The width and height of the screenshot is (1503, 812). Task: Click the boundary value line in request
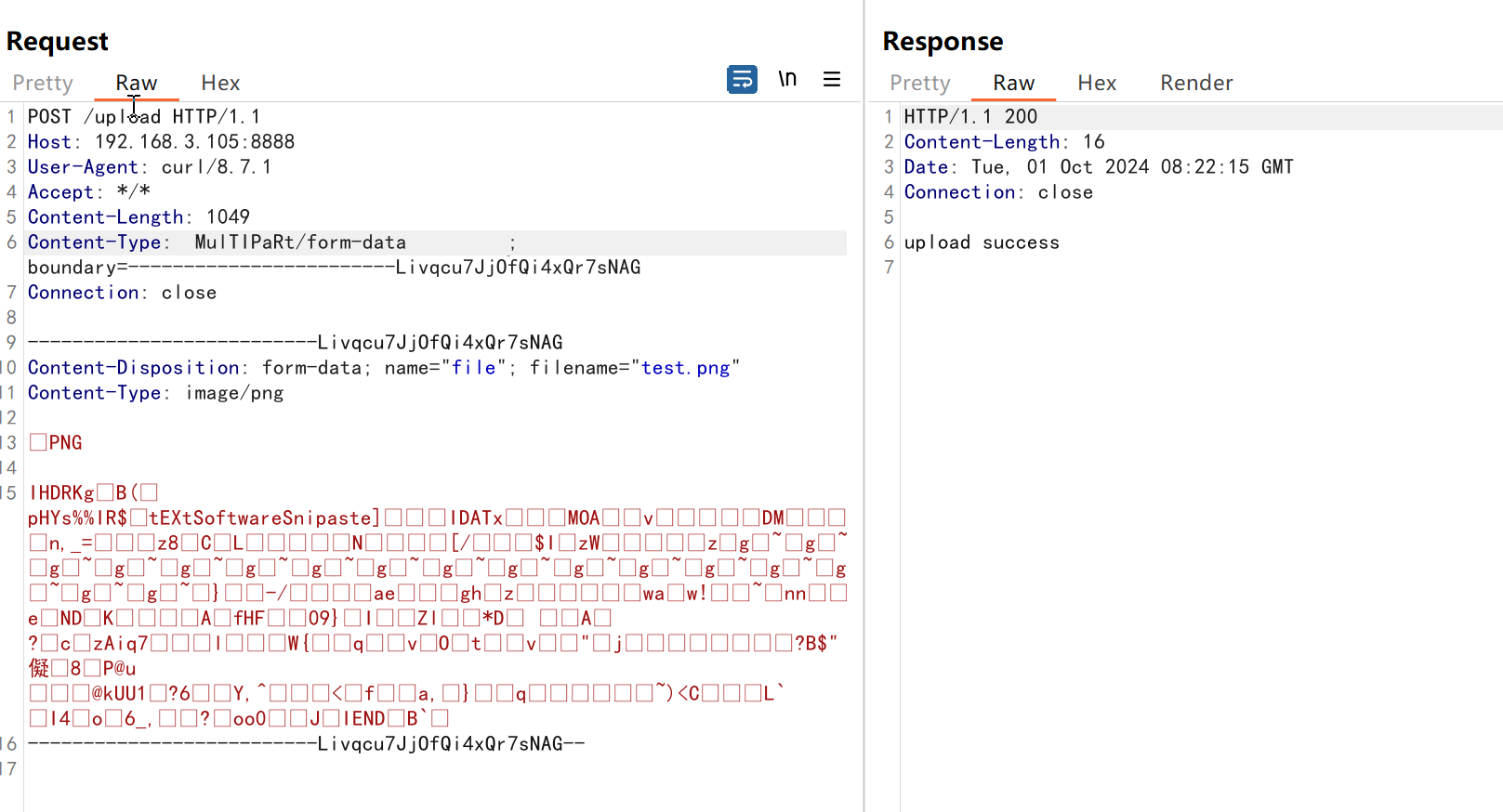click(x=334, y=268)
